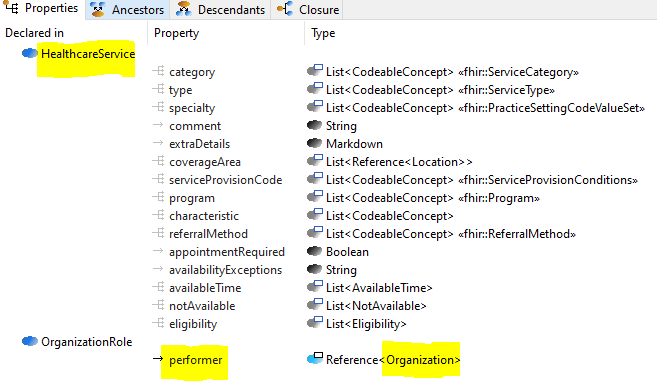Click the dark String type icon for comment
The image size is (657, 381).
point(315,125)
